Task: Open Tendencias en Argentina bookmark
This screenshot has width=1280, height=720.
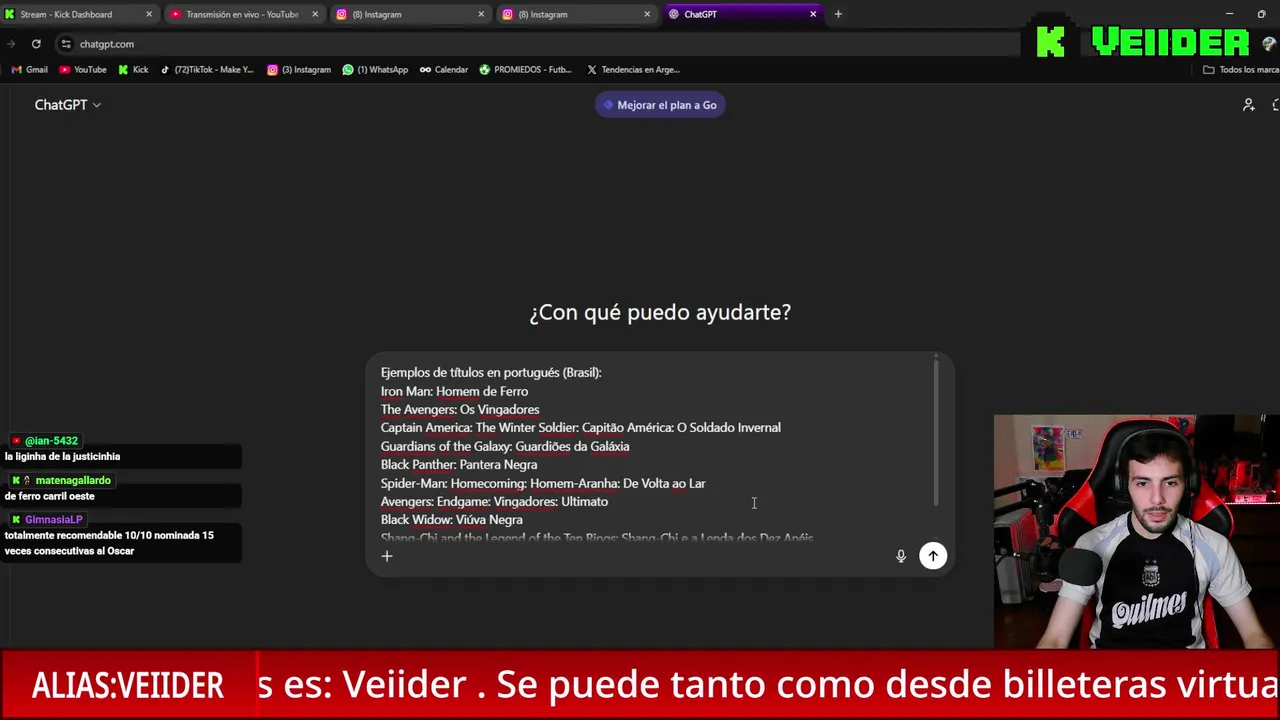Action: coord(633,70)
